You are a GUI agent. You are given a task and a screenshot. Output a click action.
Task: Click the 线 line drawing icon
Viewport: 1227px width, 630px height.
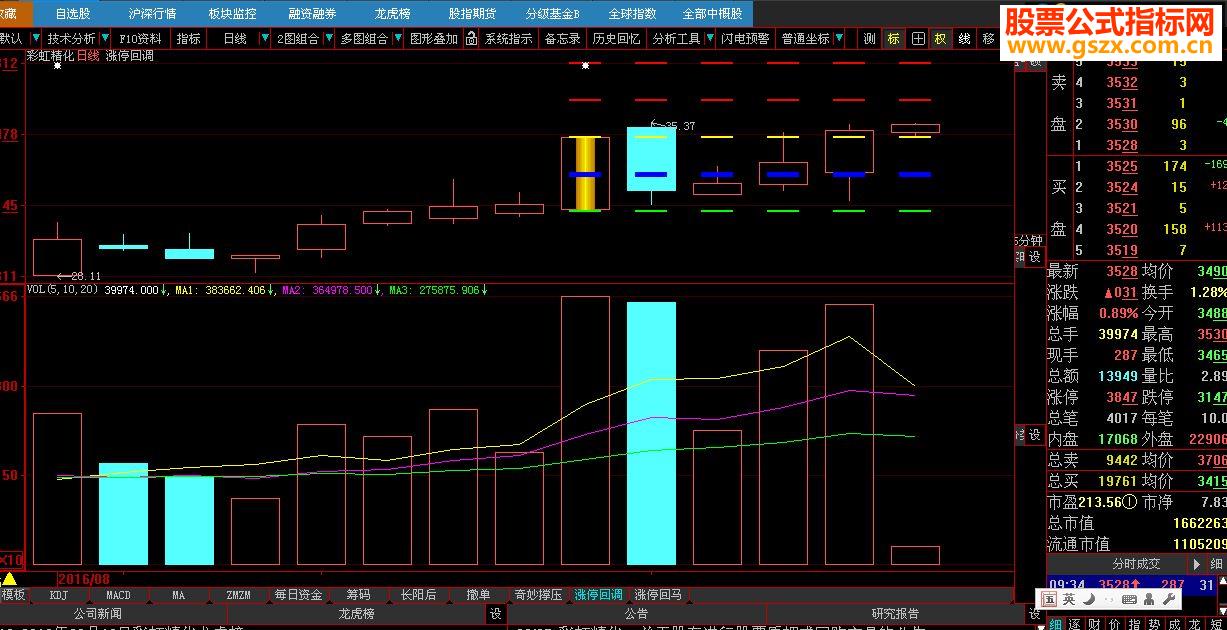click(964, 39)
